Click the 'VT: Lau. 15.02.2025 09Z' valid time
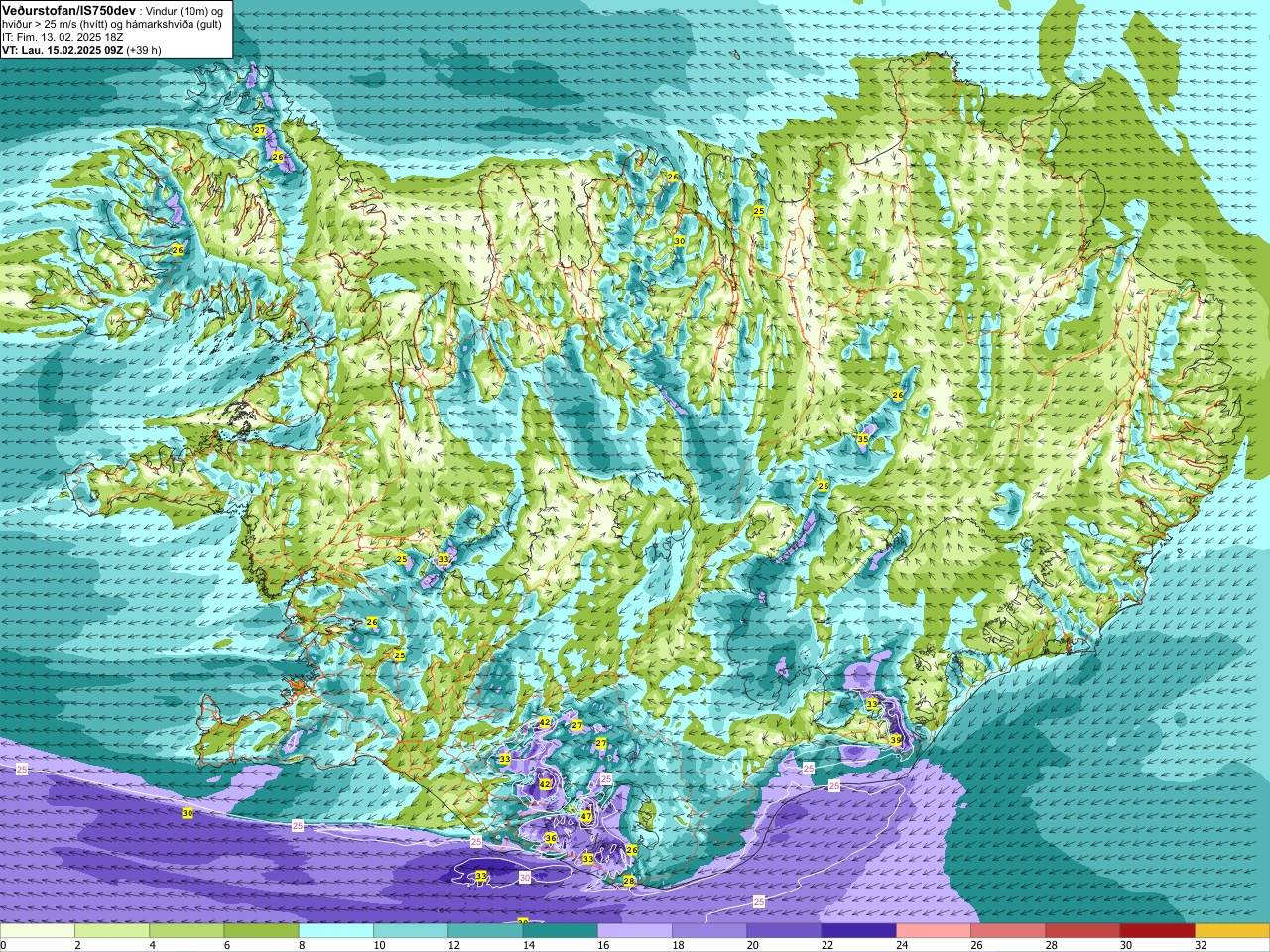This screenshot has width=1270, height=952. 62,50
